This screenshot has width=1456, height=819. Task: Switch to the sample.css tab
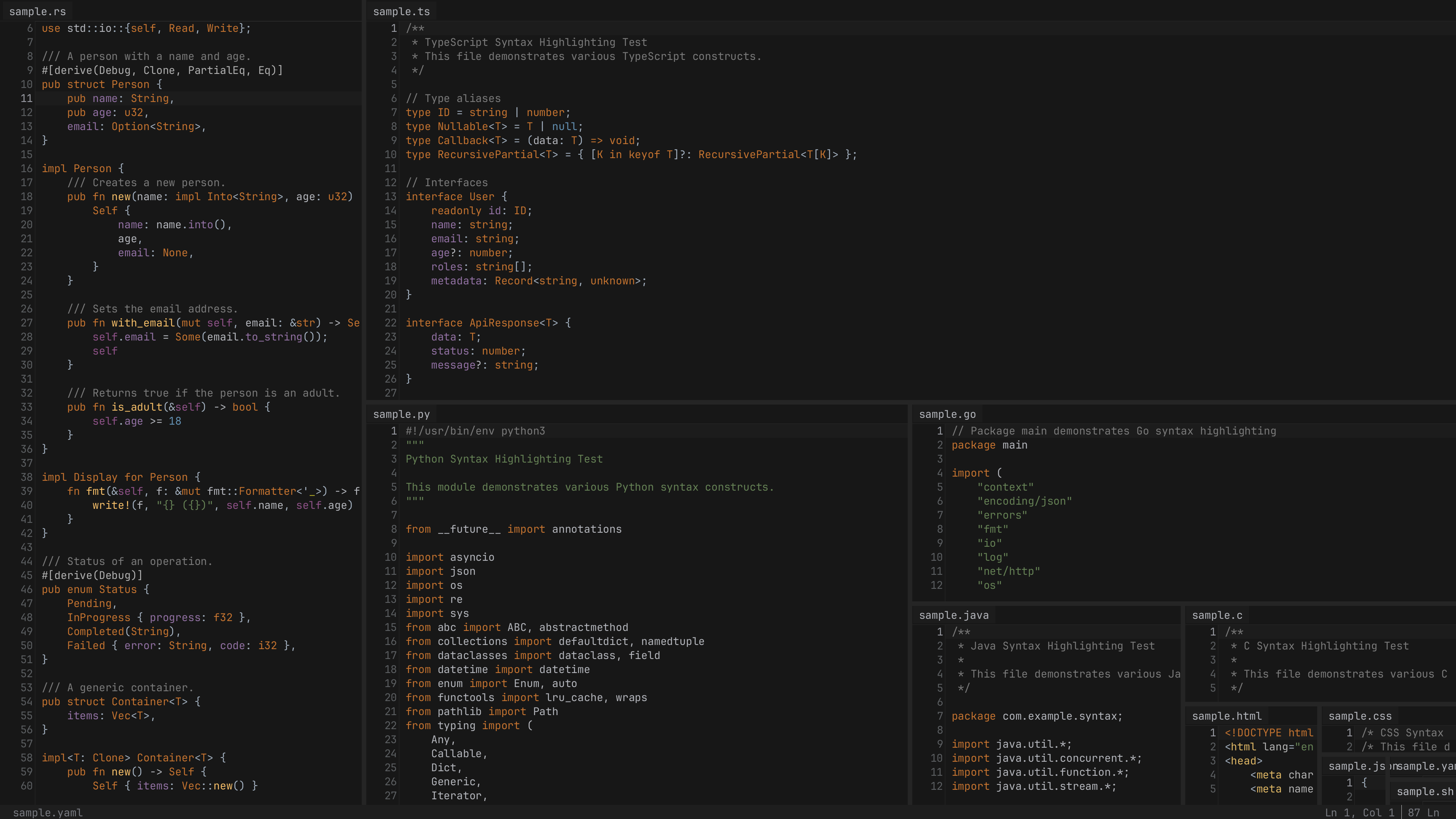click(1360, 716)
